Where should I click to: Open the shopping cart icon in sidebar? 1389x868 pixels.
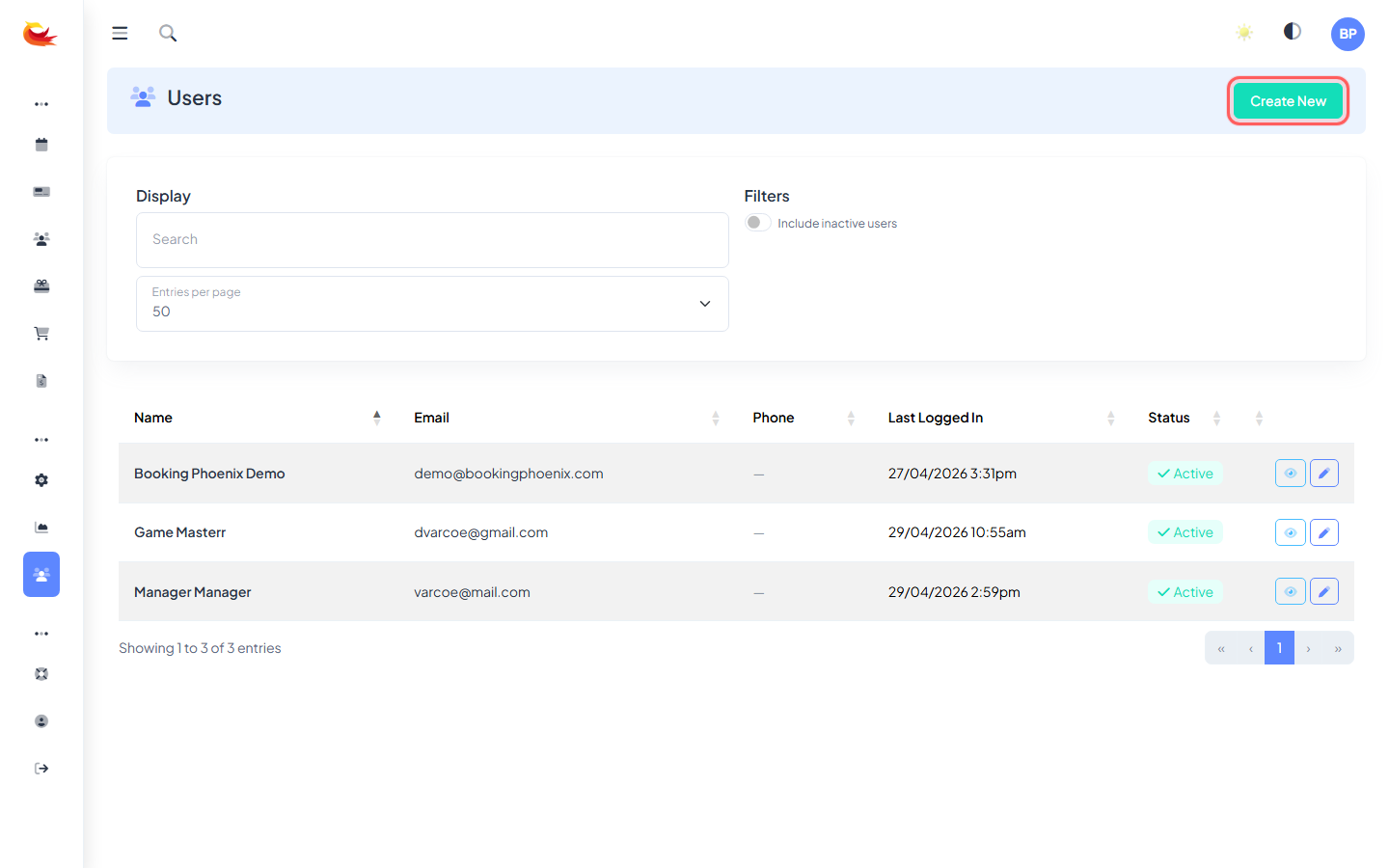[41, 334]
